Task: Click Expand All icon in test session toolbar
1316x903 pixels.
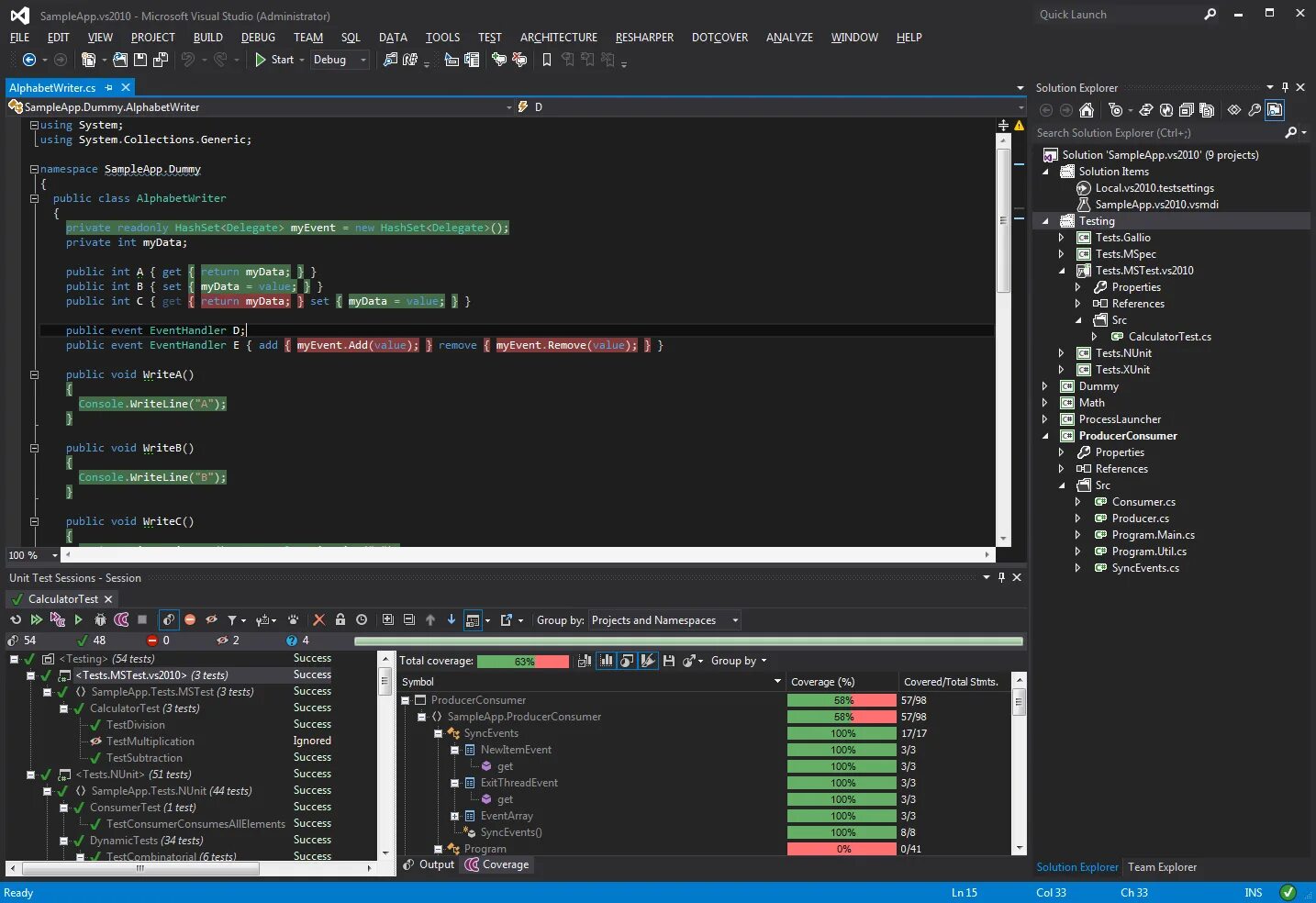Action: pyautogui.click(x=388, y=620)
